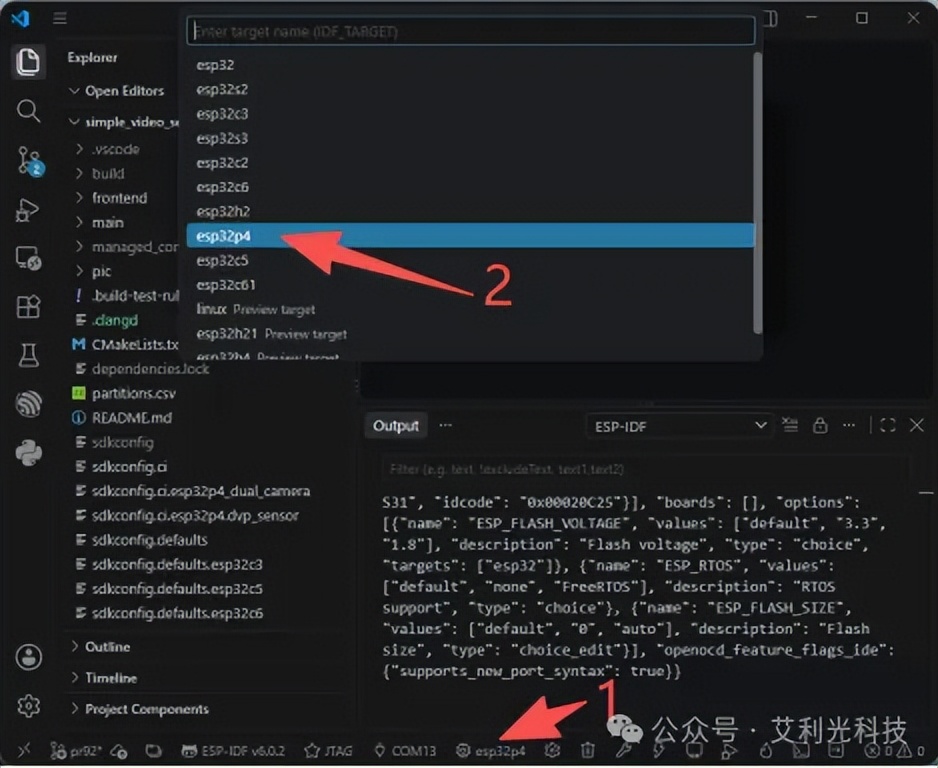Open sdkconfig.defaults.esp32c6 file
The width and height of the screenshot is (938, 768).
169,613
